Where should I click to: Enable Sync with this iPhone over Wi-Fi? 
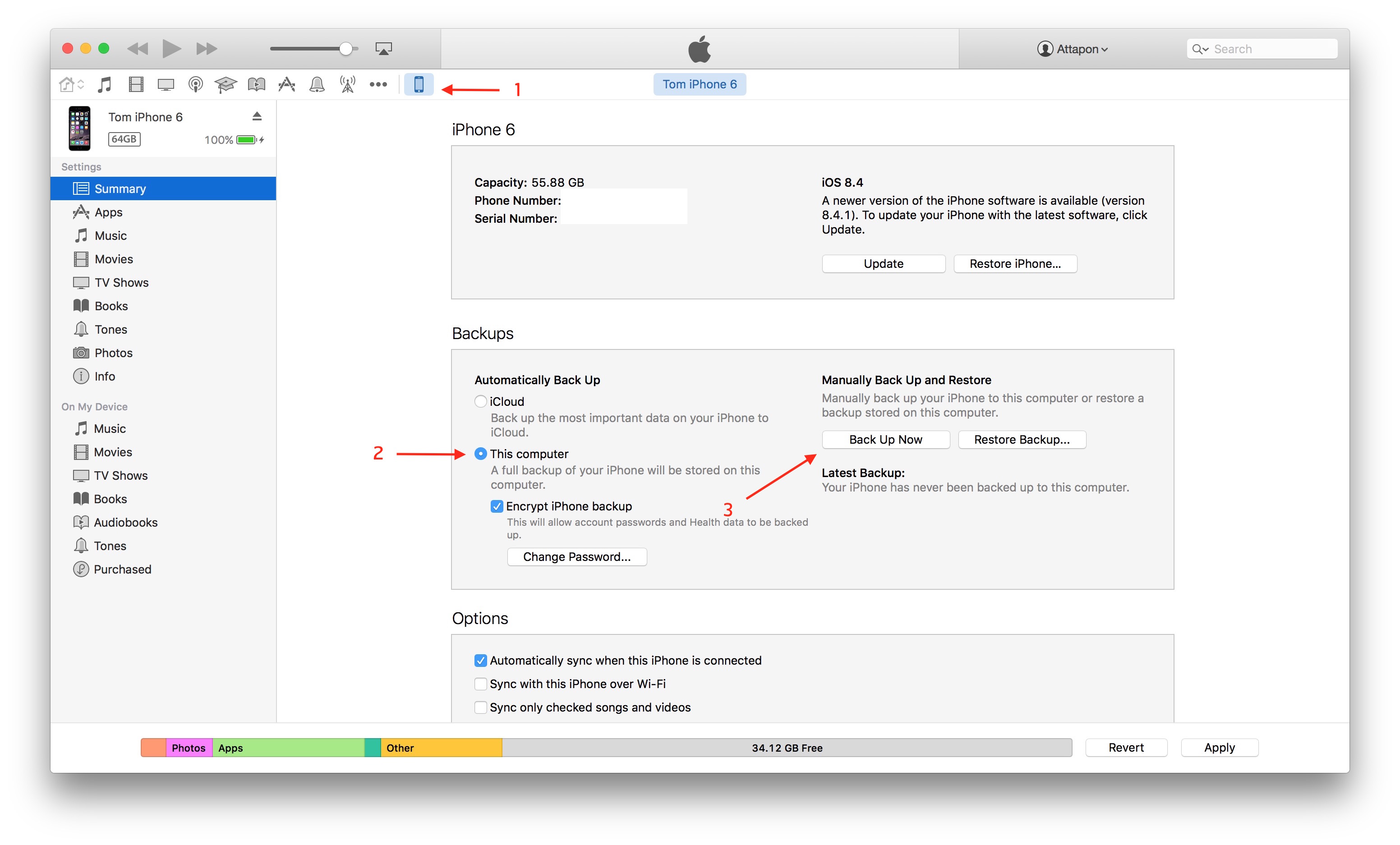(x=481, y=684)
